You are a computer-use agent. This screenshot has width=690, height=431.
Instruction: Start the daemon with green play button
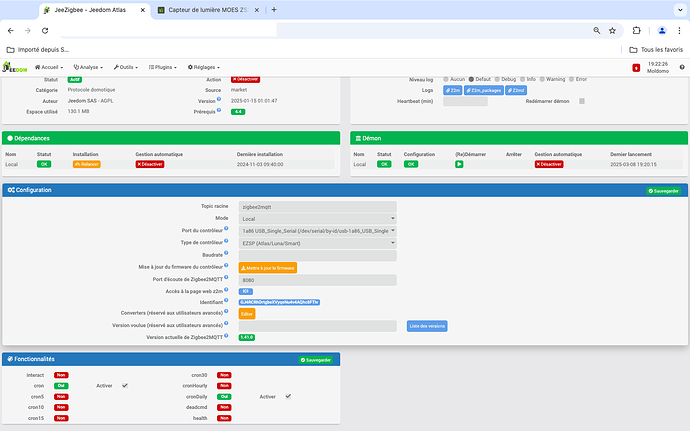pos(459,164)
